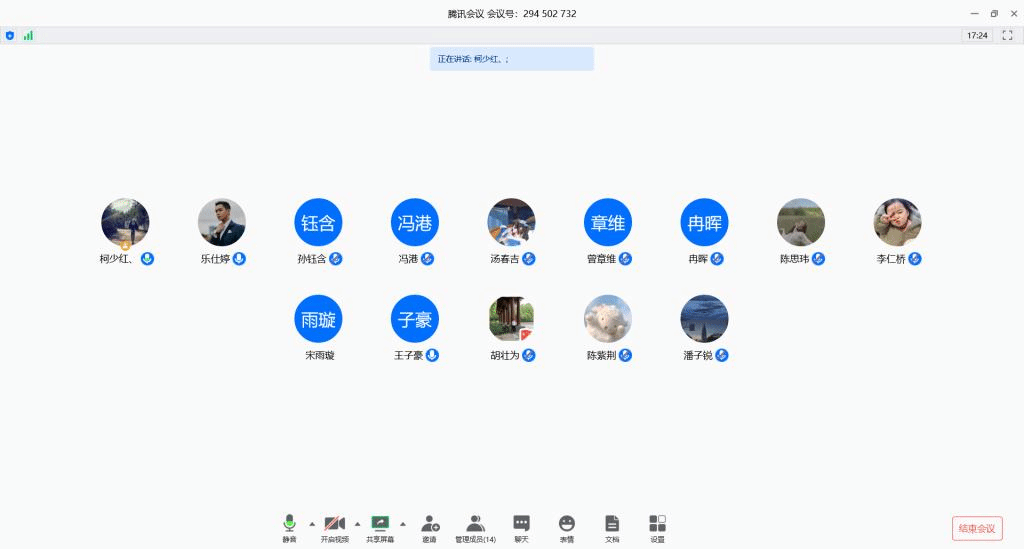
Task: Open the 文档 documents icon
Action: (612, 526)
